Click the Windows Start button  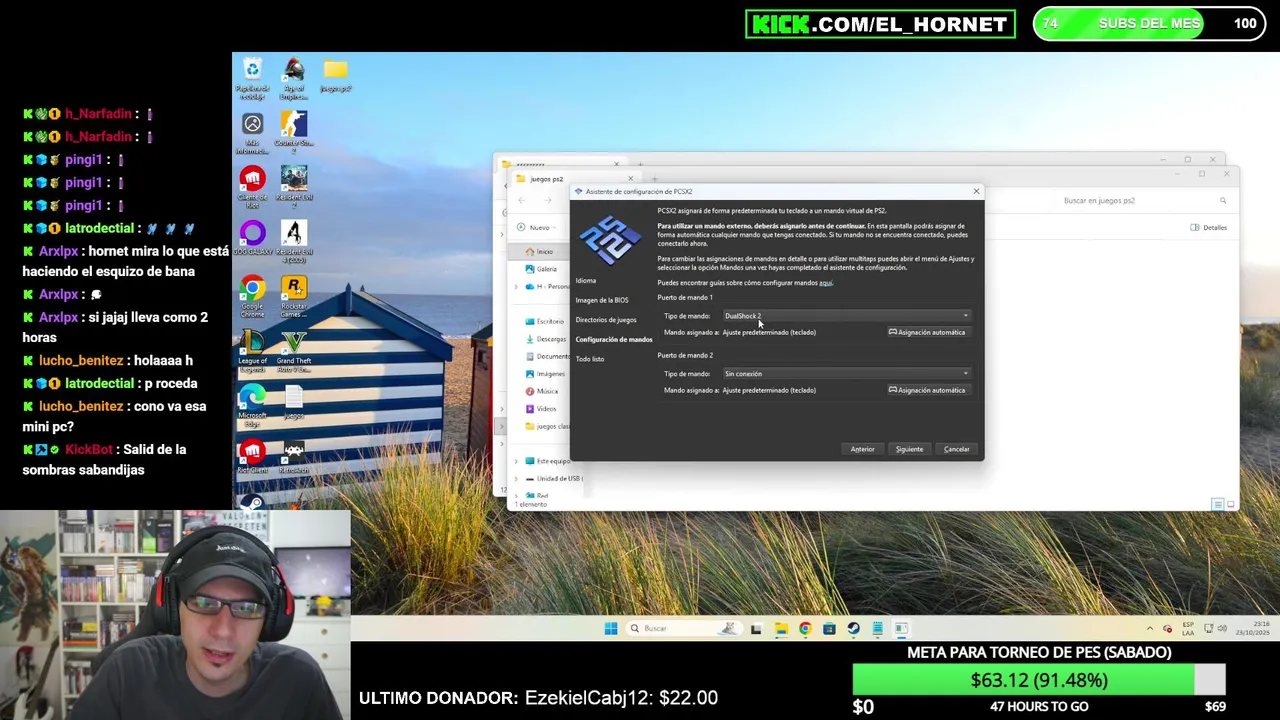(611, 629)
